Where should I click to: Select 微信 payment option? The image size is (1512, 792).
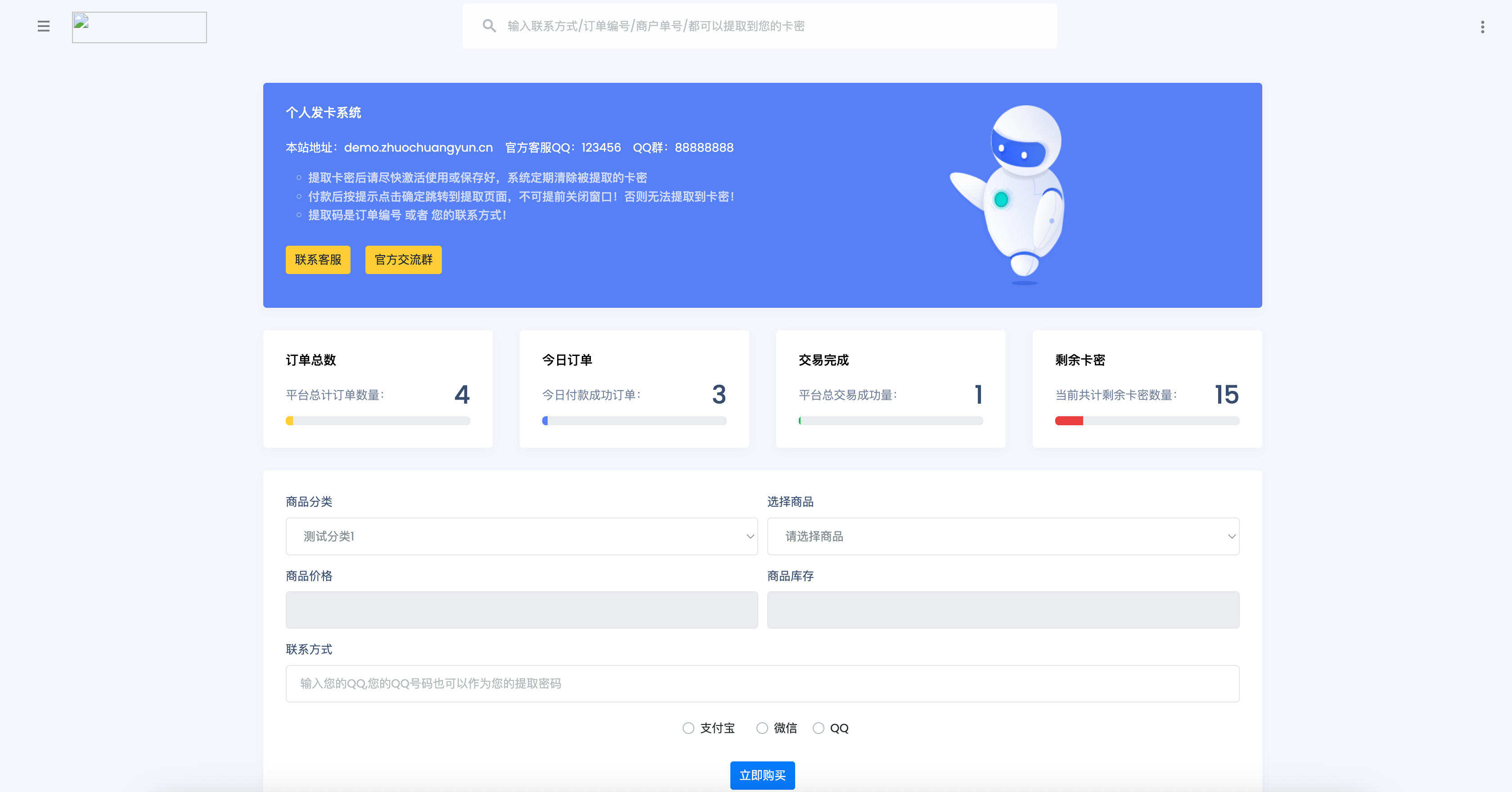point(761,728)
